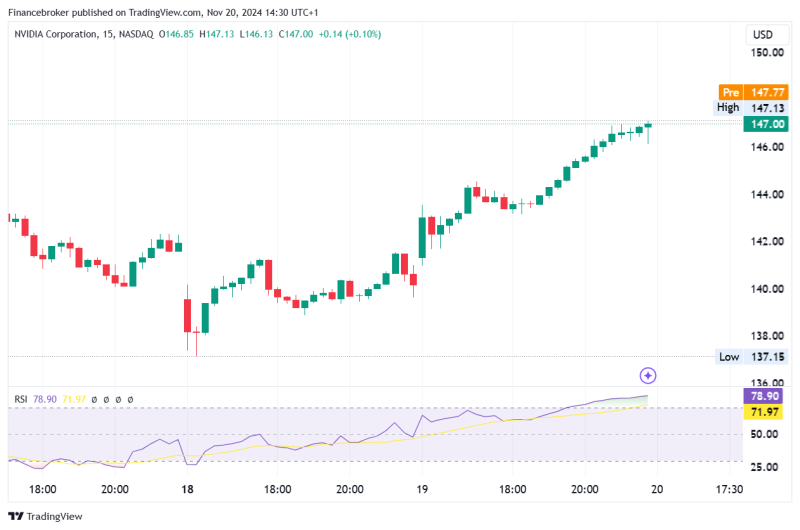Click the purple 78.90 RSI value tag
The width and height of the screenshot is (800, 530).
[x=765, y=396]
